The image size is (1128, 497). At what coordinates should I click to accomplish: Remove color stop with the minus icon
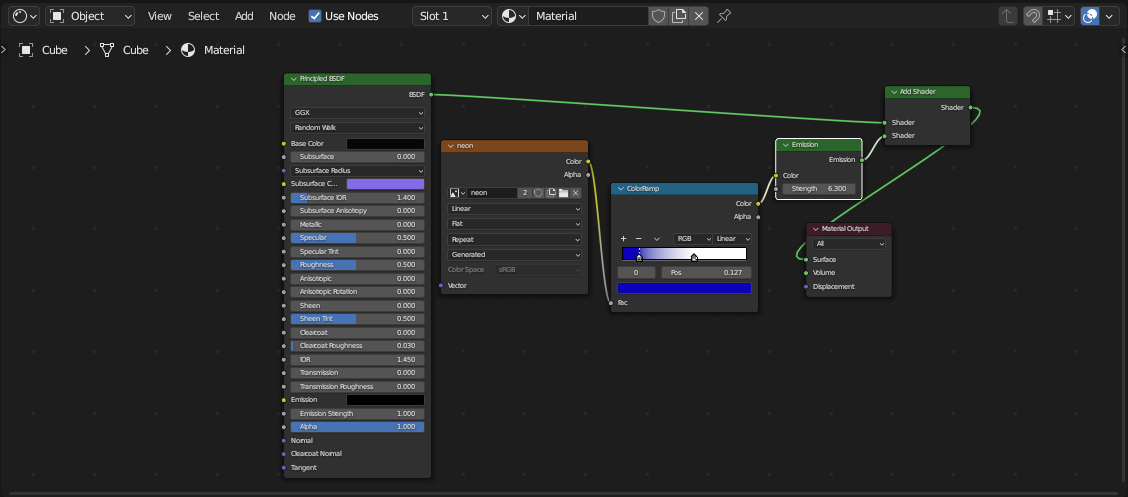tap(638, 239)
